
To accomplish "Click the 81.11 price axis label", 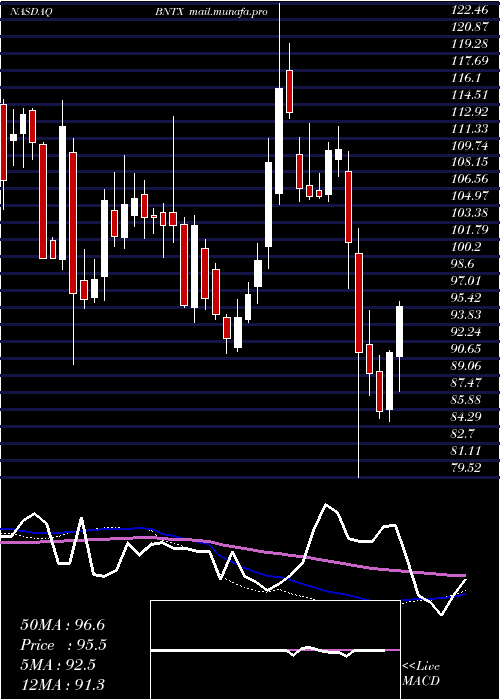I will [466, 450].
